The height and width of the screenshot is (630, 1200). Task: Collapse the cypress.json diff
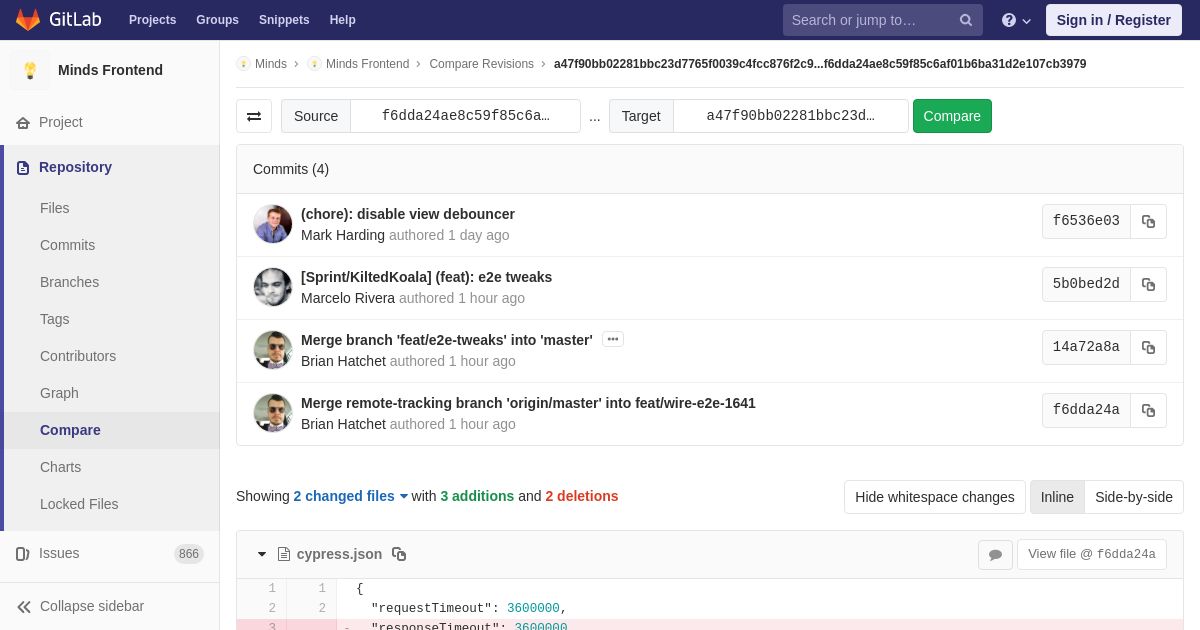(x=262, y=554)
